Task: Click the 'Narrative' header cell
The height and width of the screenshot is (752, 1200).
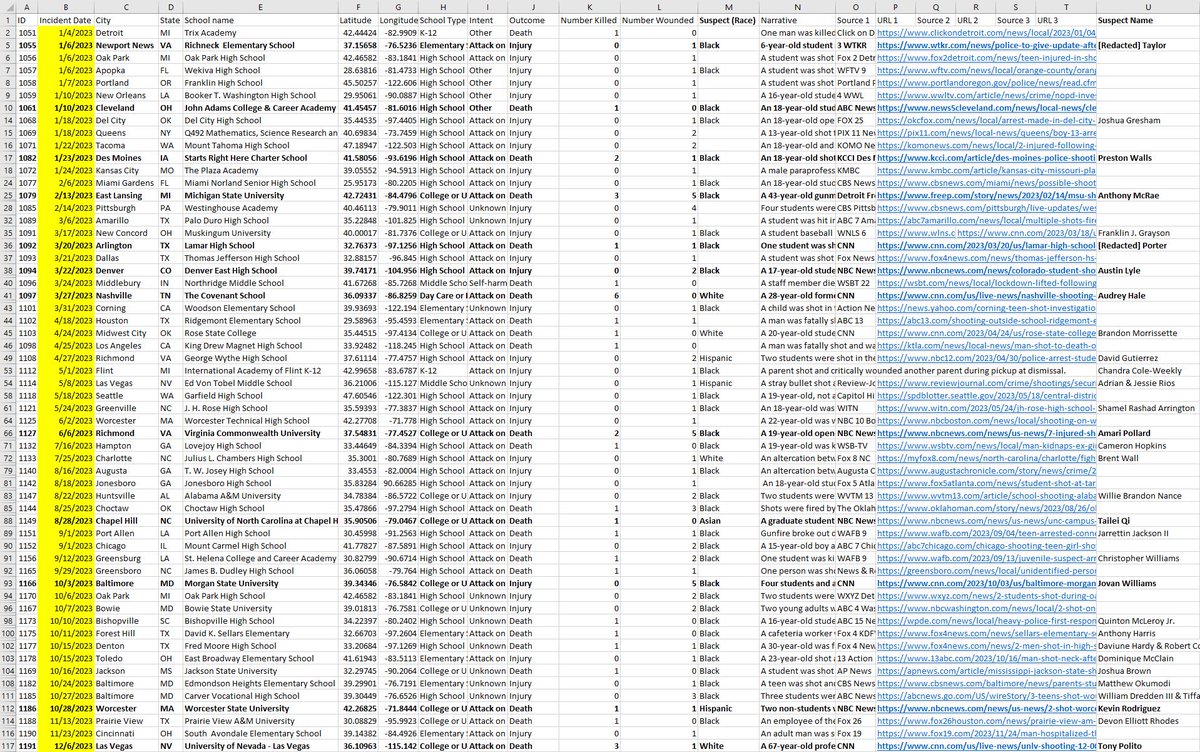Action: [x=797, y=20]
